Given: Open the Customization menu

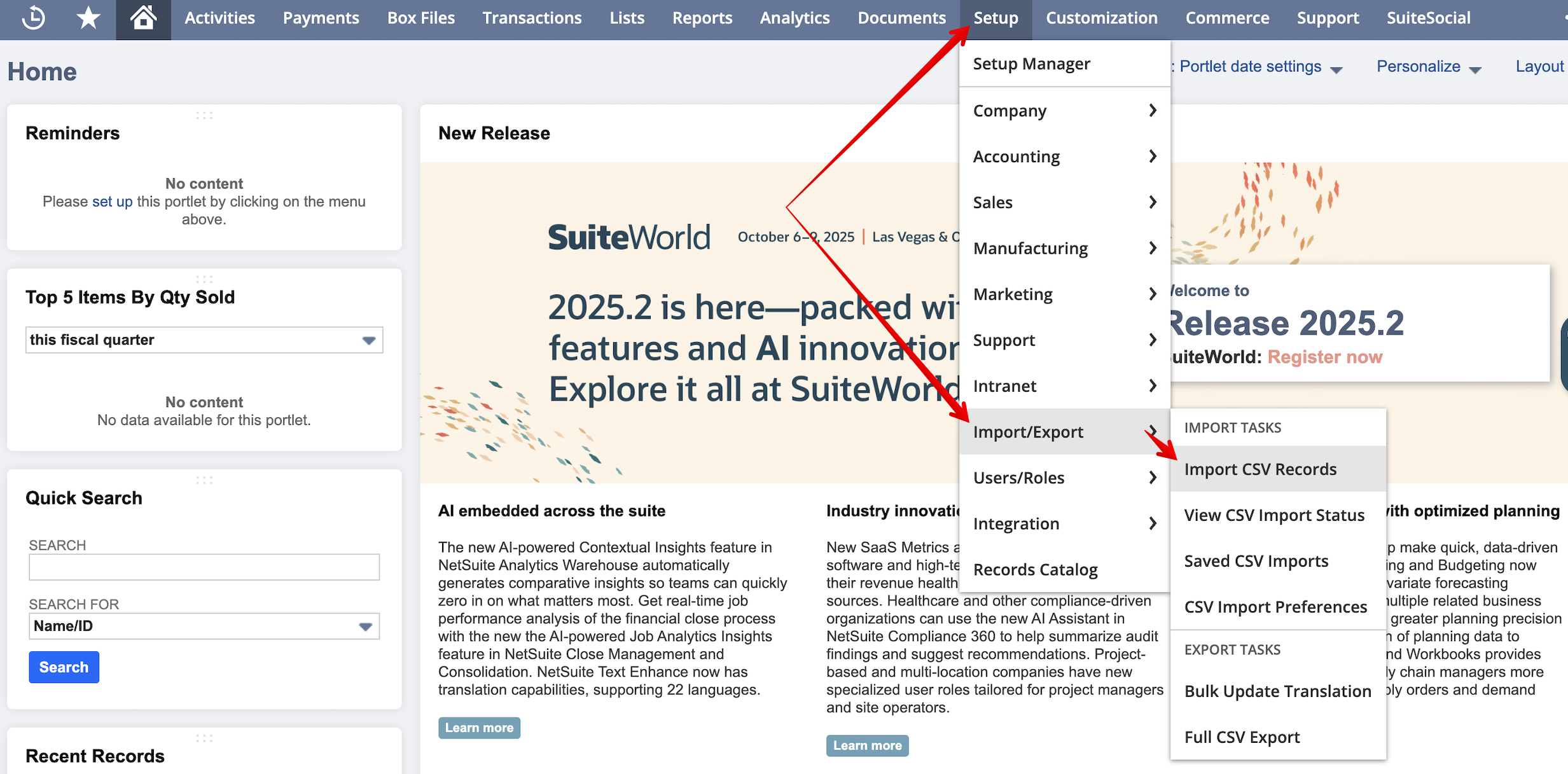Looking at the screenshot, I should coord(1101,18).
